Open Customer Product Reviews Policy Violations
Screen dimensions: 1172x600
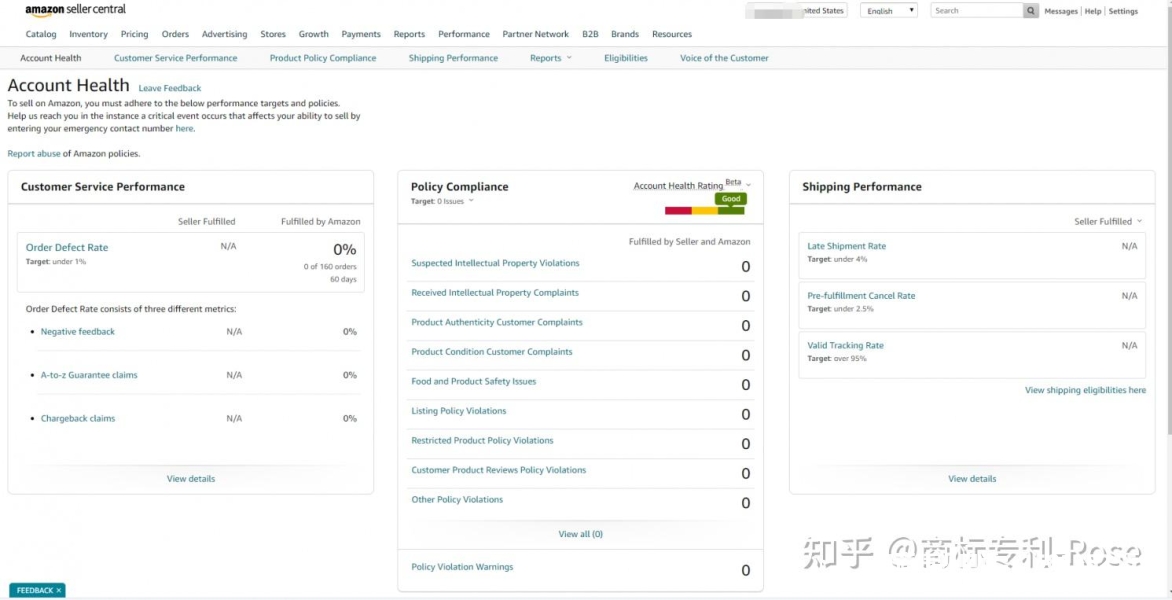point(499,470)
